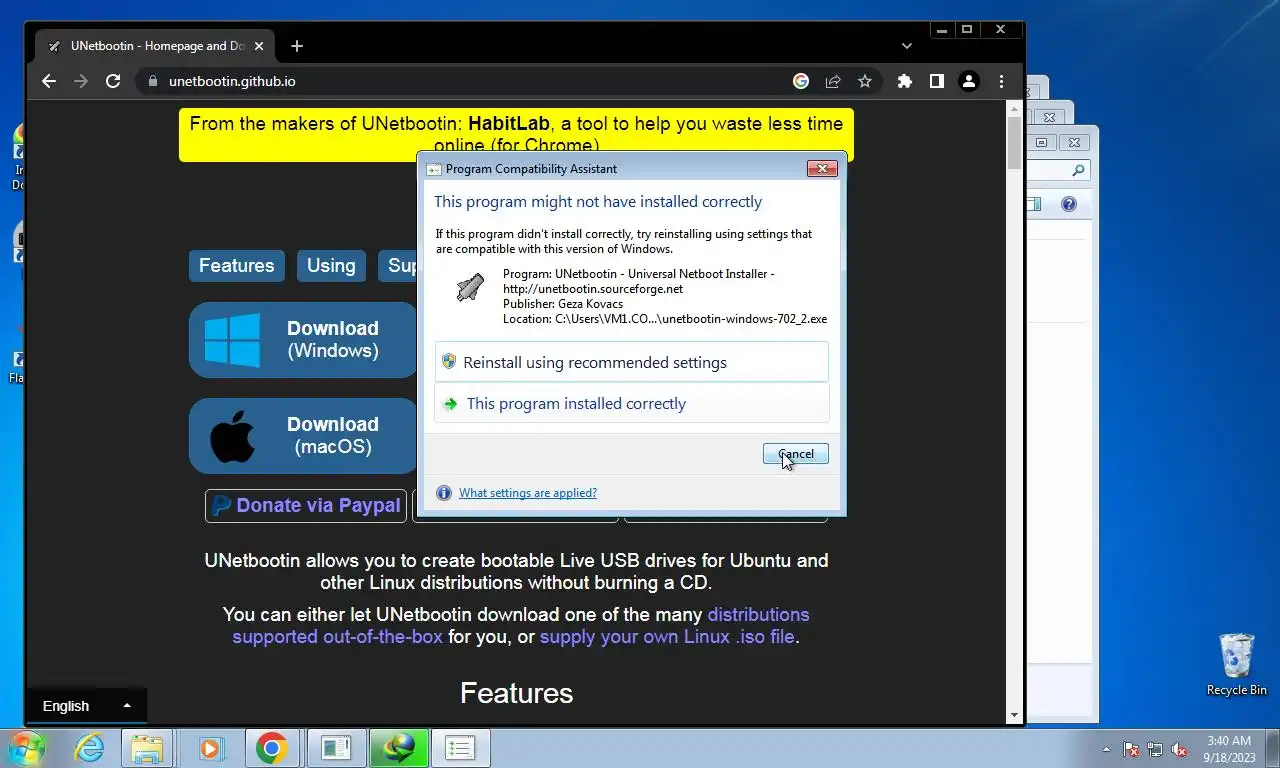Choose Reinstall using recommended settings
This screenshot has width=1280, height=768.
click(632, 362)
